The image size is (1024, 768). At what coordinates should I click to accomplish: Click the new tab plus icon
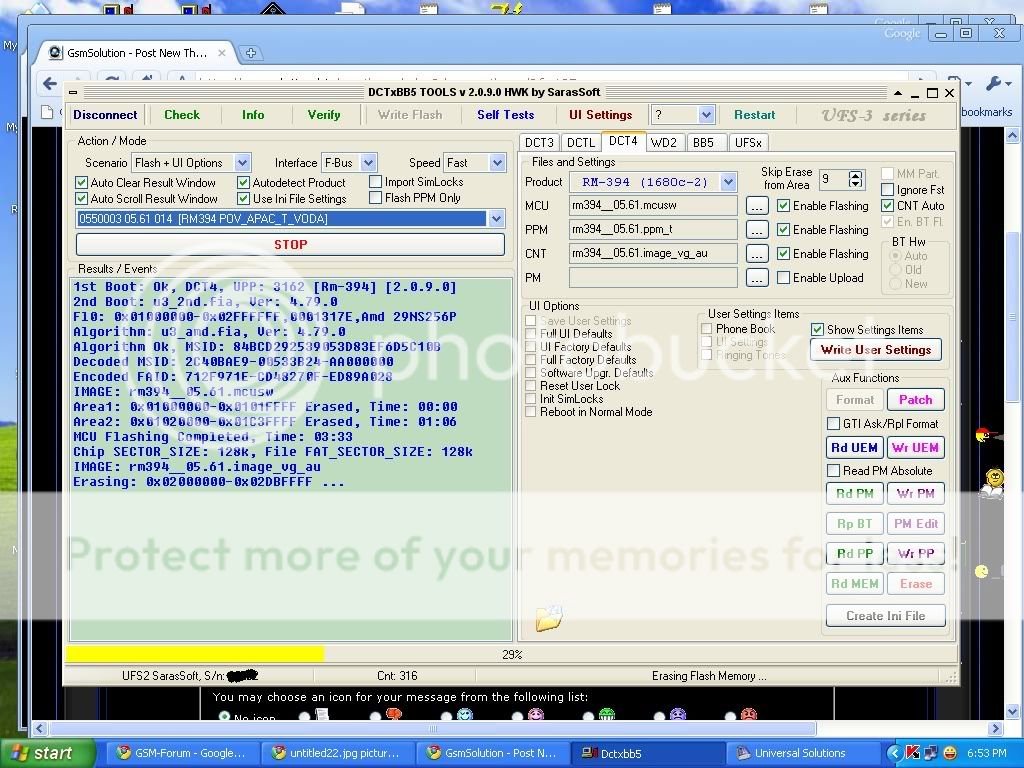click(x=250, y=53)
